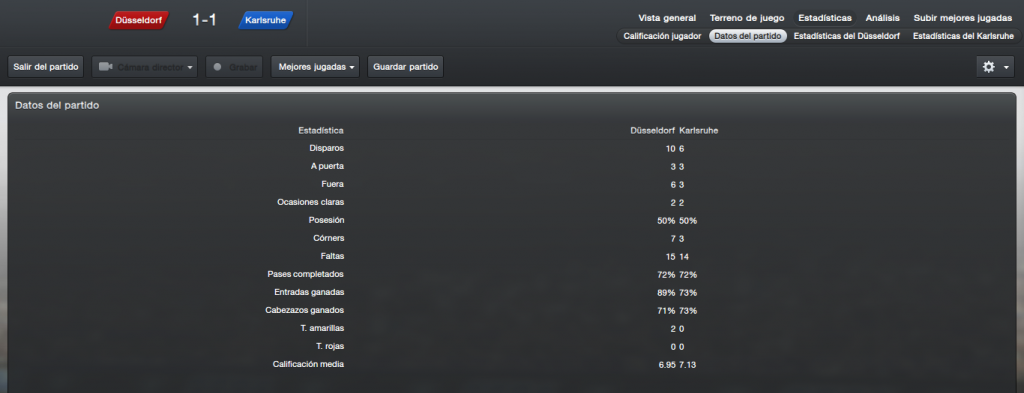Open the Terreno de juego tab
Screen dimensions: 1024x393
747,18
